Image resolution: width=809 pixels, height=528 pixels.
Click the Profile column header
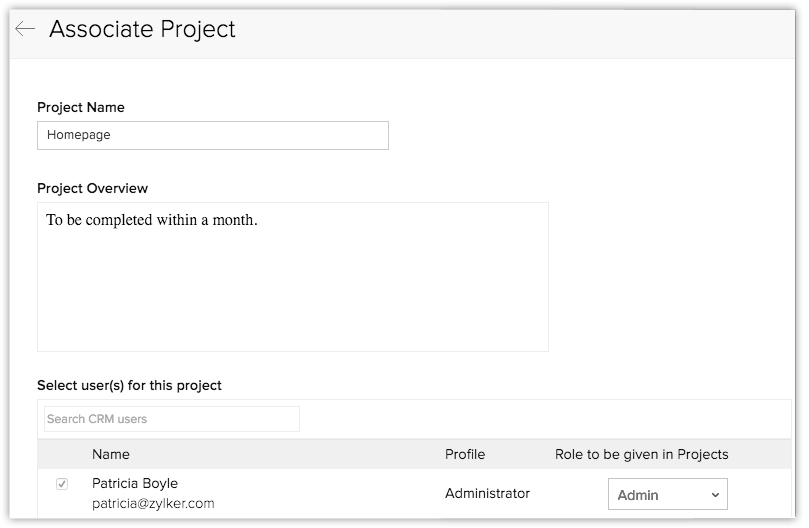465,454
